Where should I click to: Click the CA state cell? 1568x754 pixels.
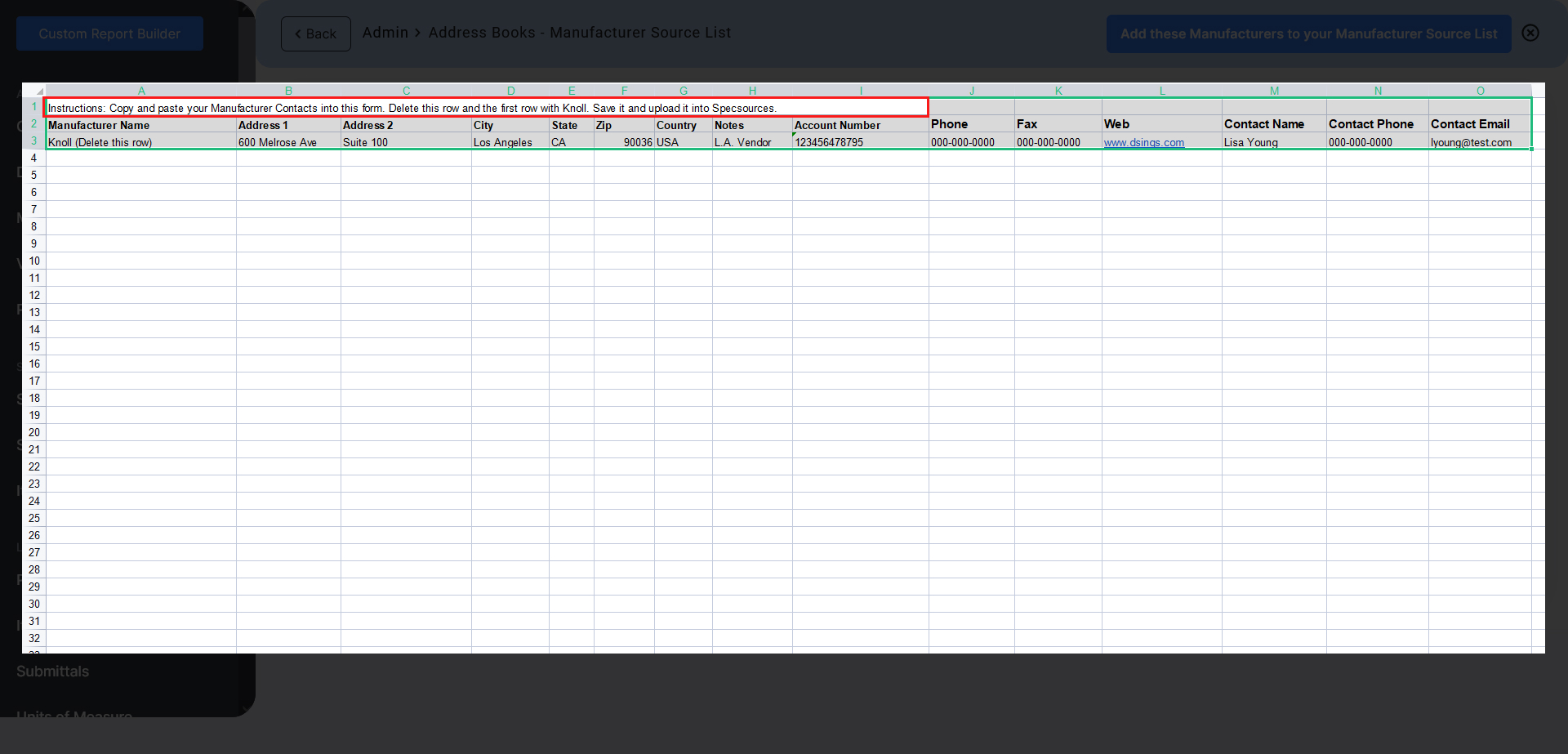572,142
